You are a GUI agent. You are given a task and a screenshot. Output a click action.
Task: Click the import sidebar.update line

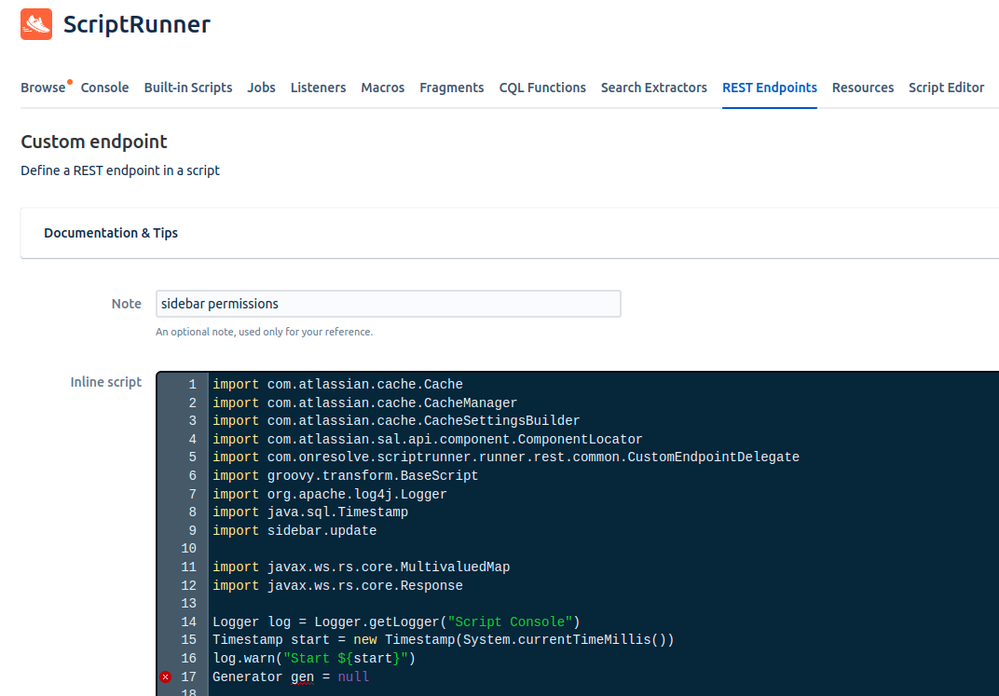[x=294, y=530]
